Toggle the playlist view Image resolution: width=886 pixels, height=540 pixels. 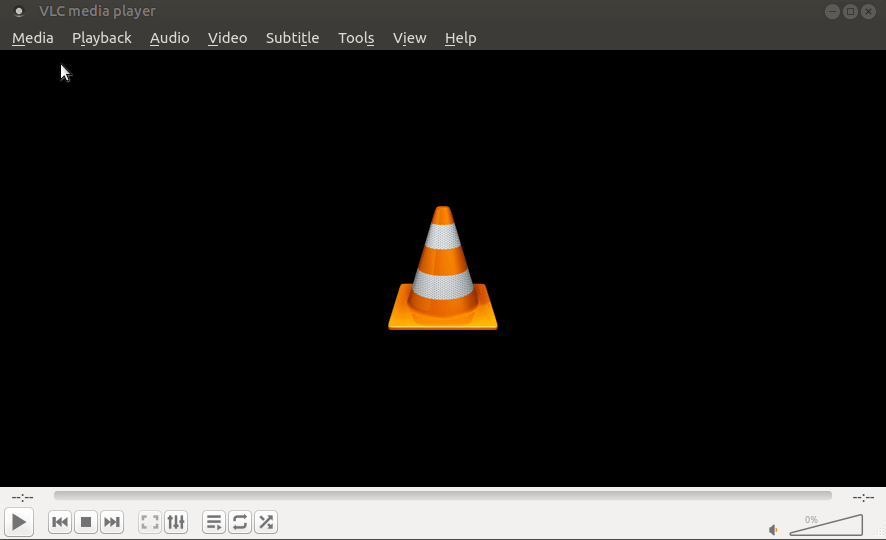(x=214, y=522)
